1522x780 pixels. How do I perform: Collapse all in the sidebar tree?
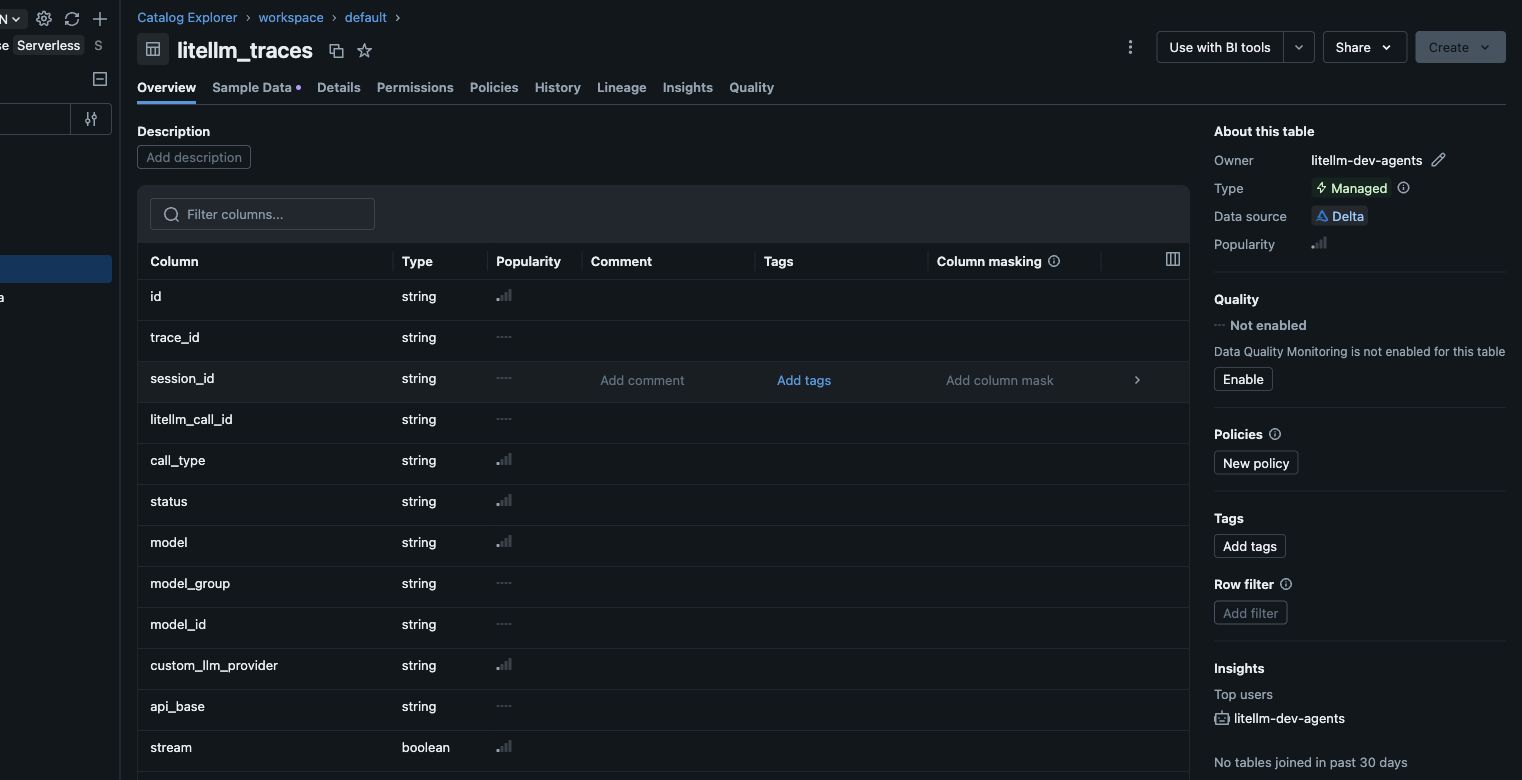(x=100, y=79)
